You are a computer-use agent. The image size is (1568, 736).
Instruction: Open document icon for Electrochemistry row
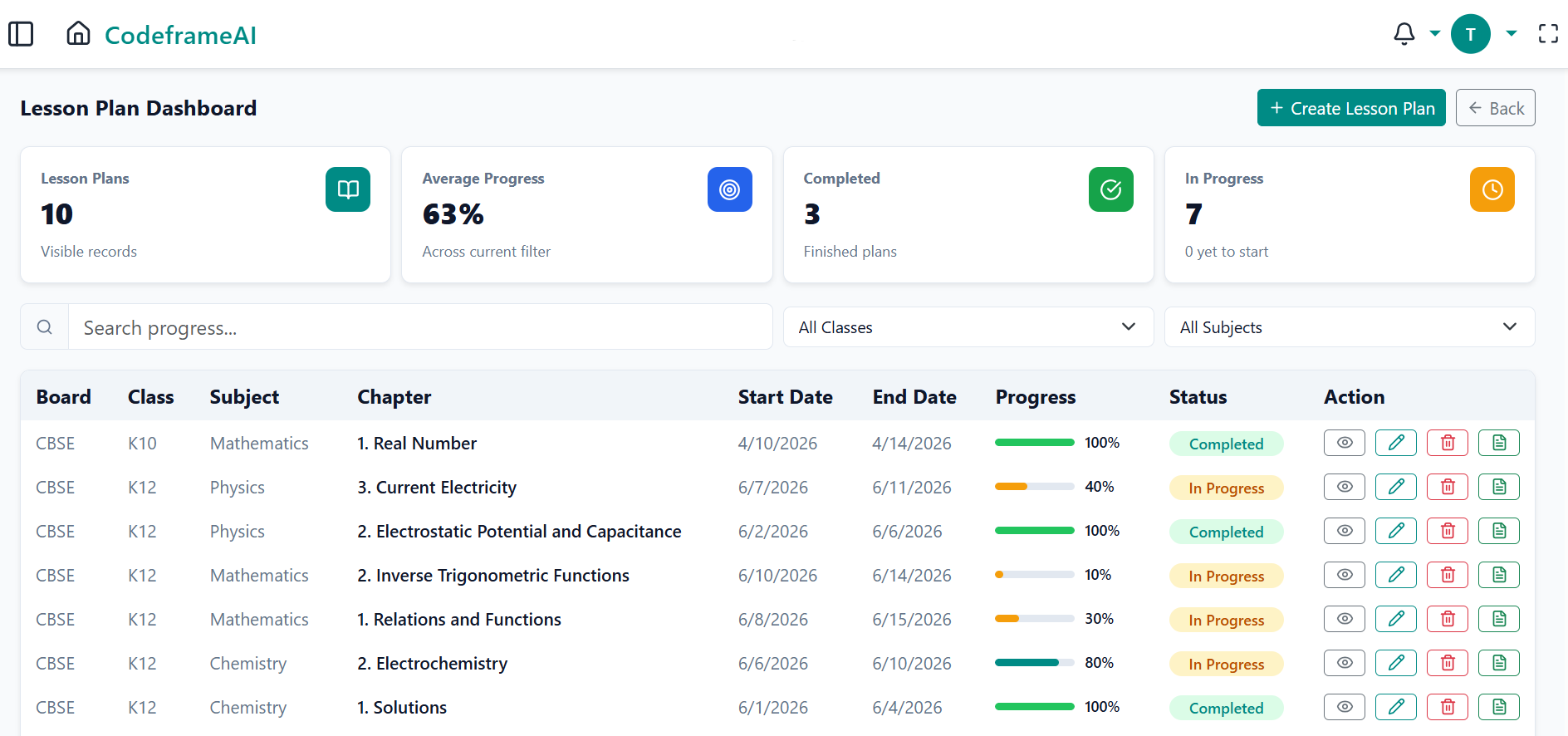coord(1499,663)
